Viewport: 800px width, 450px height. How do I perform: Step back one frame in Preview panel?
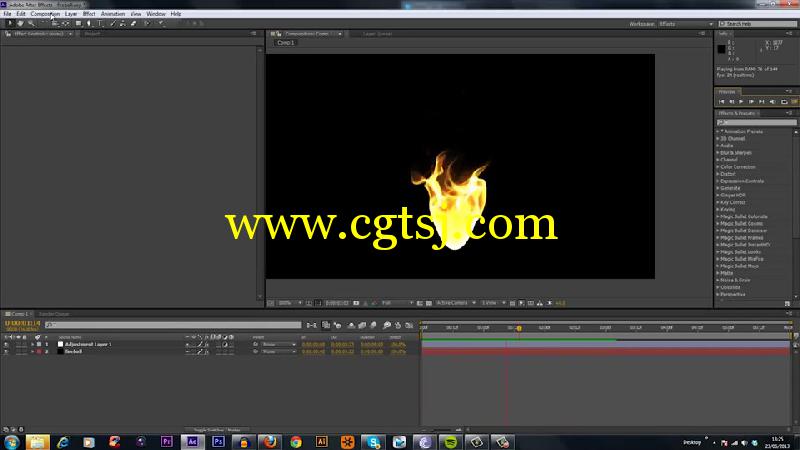[x=732, y=102]
